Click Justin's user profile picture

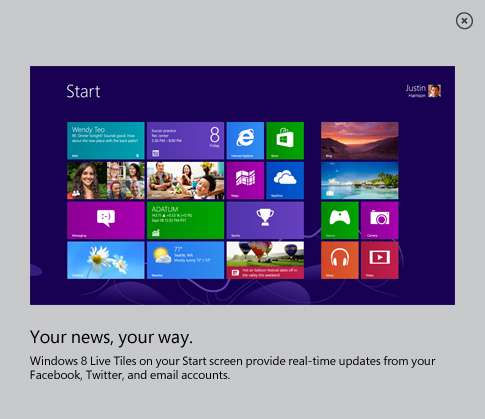[x=434, y=91]
